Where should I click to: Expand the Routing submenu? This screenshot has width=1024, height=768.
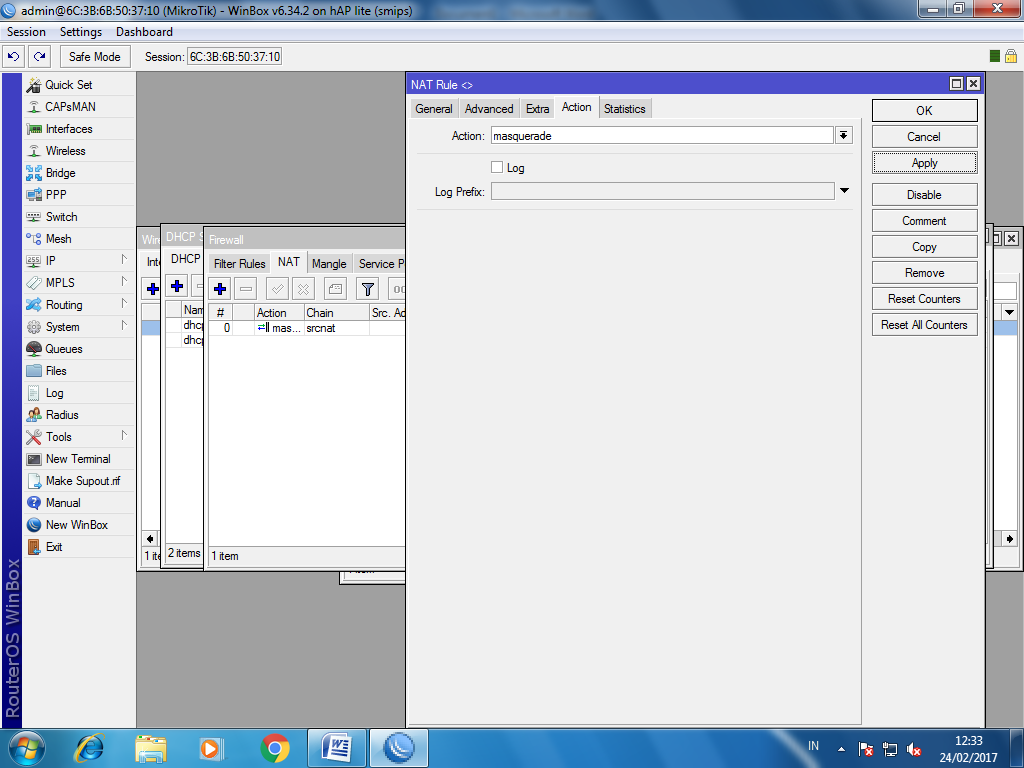pyautogui.click(x=79, y=305)
